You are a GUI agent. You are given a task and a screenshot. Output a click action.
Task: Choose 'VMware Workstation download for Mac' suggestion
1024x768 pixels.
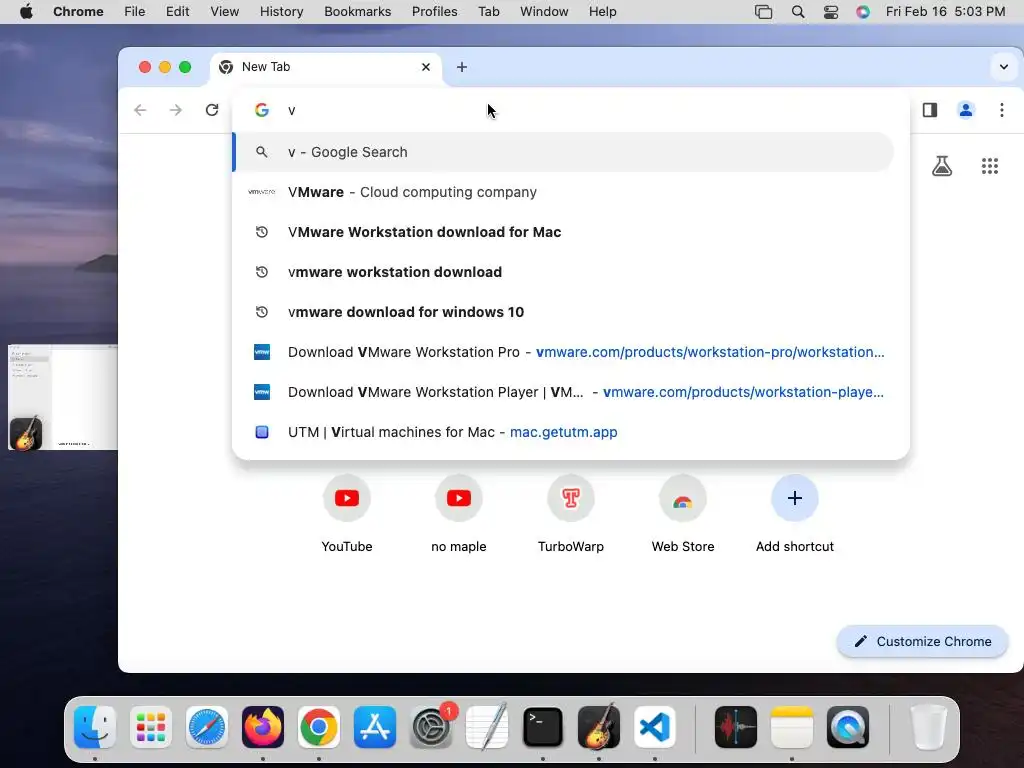pyautogui.click(x=564, y=232)
